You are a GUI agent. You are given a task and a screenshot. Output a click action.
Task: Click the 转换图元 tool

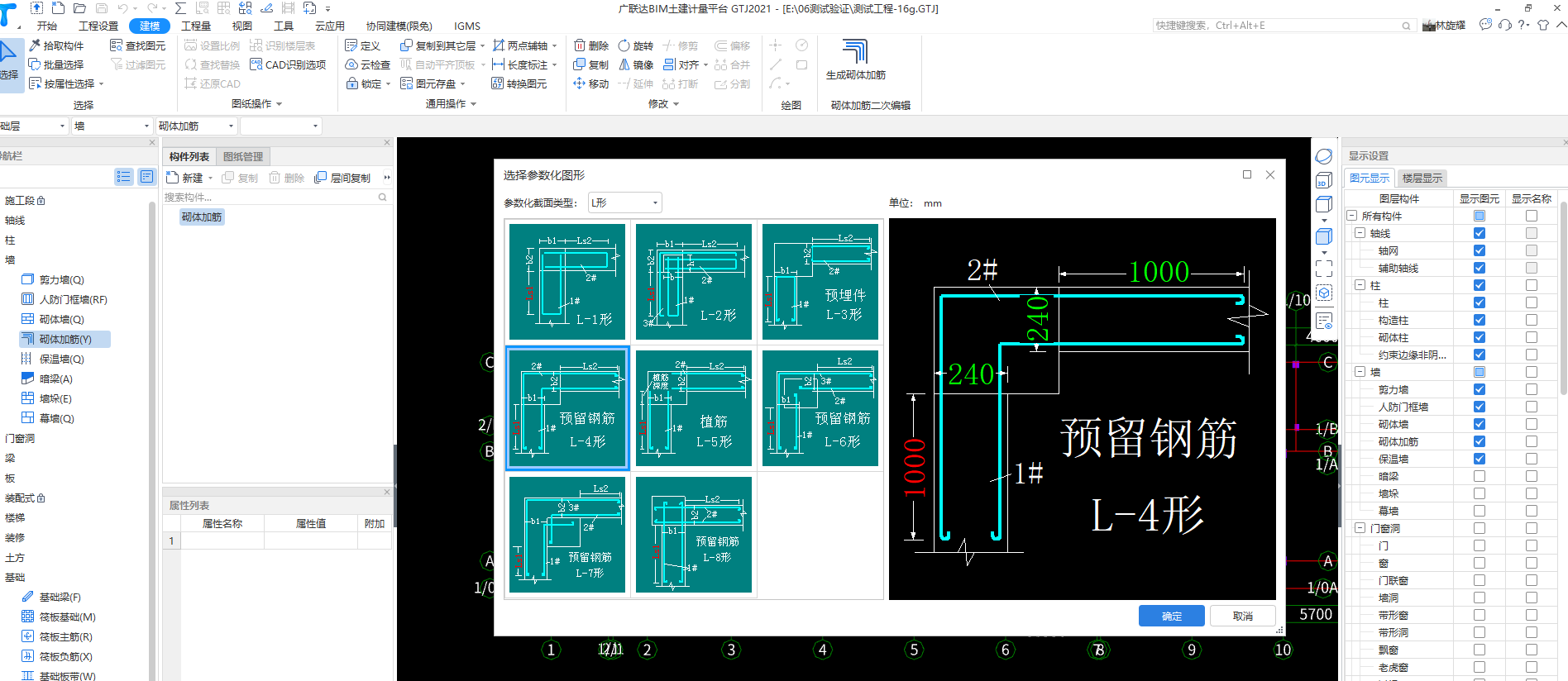coord(519,83)
